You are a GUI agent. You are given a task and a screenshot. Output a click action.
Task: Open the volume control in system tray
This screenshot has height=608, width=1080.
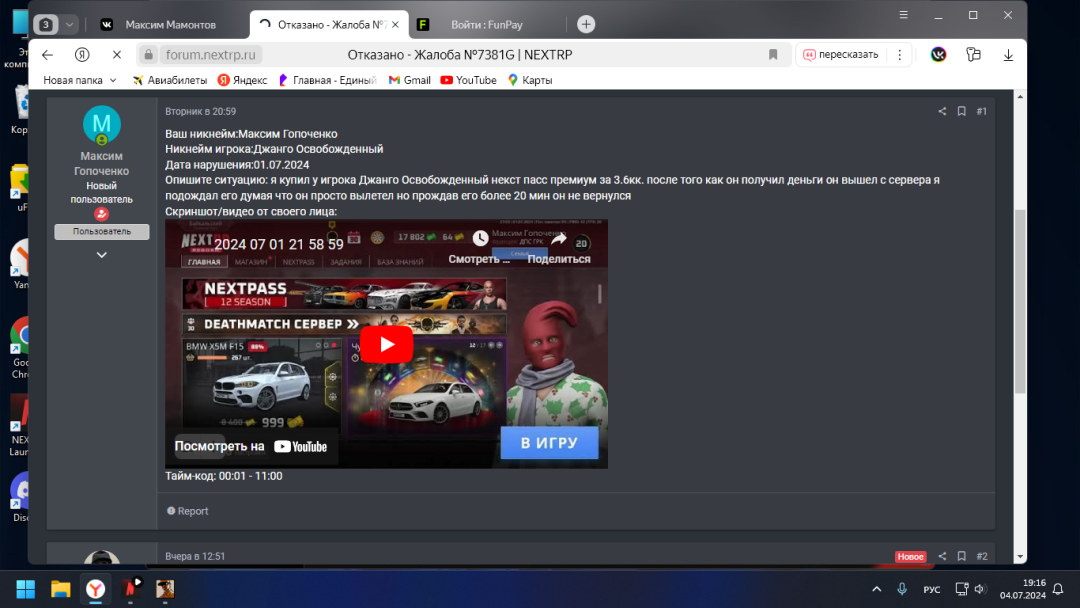coord(980,589)
